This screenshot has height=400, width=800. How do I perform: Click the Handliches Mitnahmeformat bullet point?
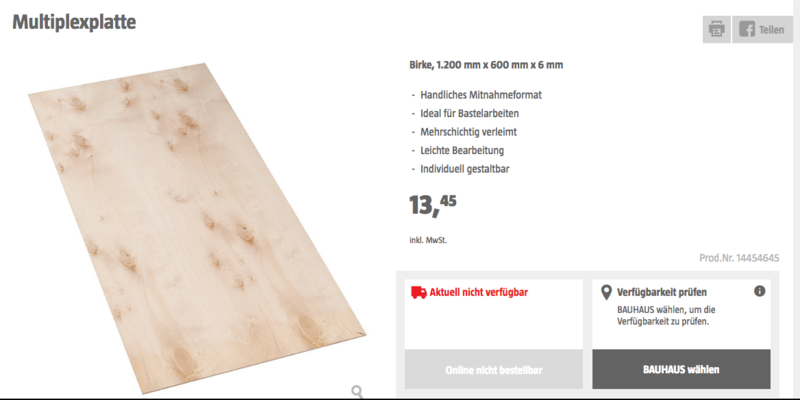pyautogui.click(x=481, y=95)
